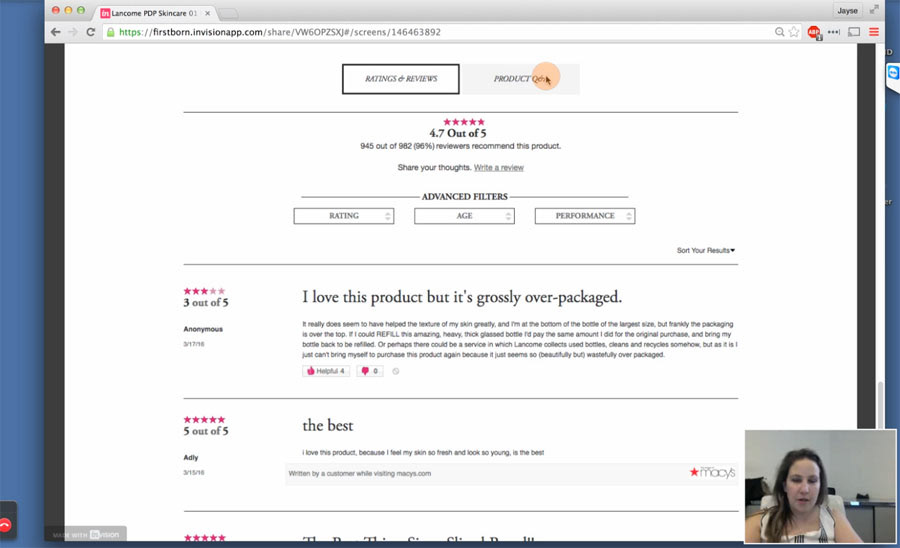The image size is (900, 548).
Task: Expand Sort Your Results dropdown
Action: (705, 250)
